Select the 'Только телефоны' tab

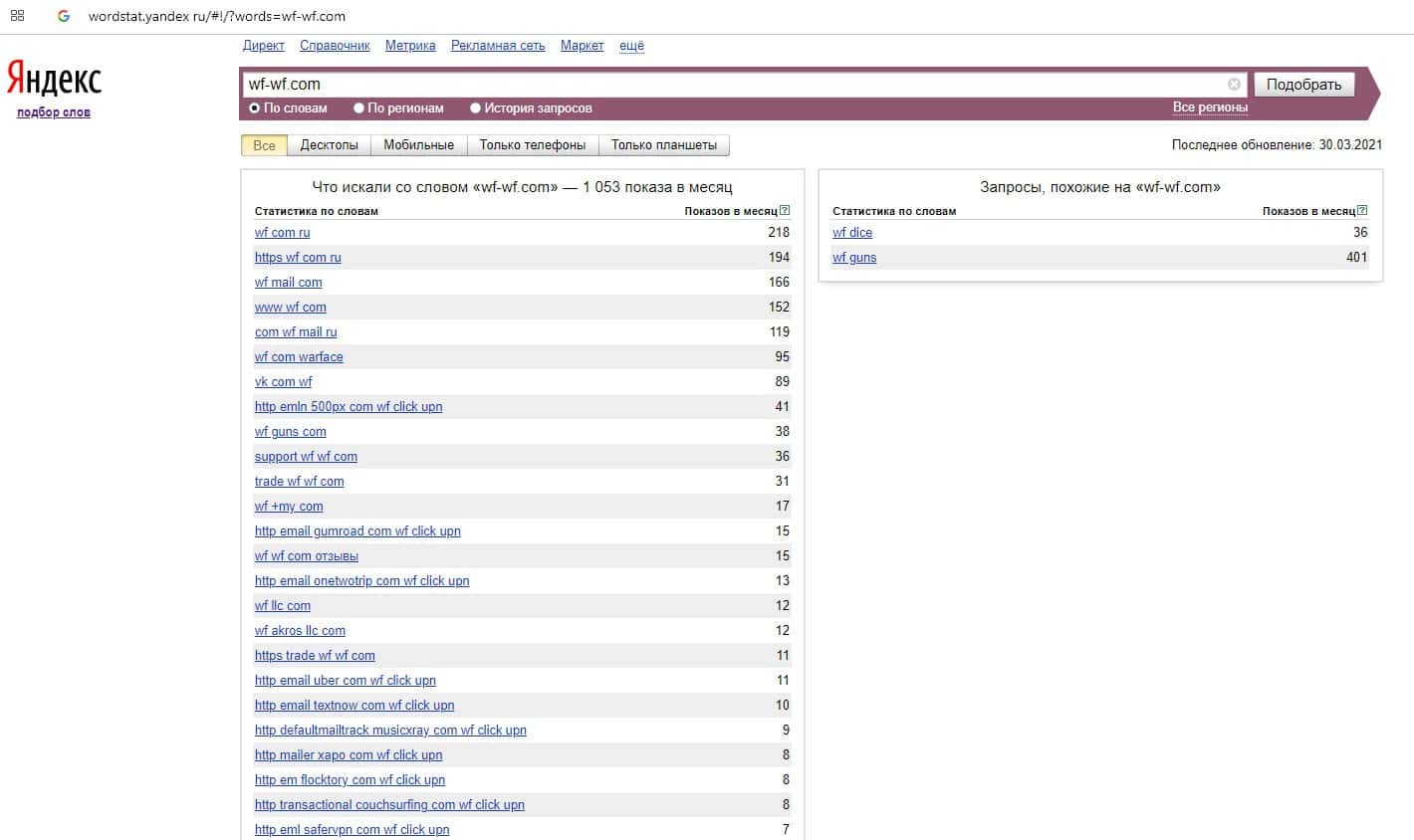point(532,145)
